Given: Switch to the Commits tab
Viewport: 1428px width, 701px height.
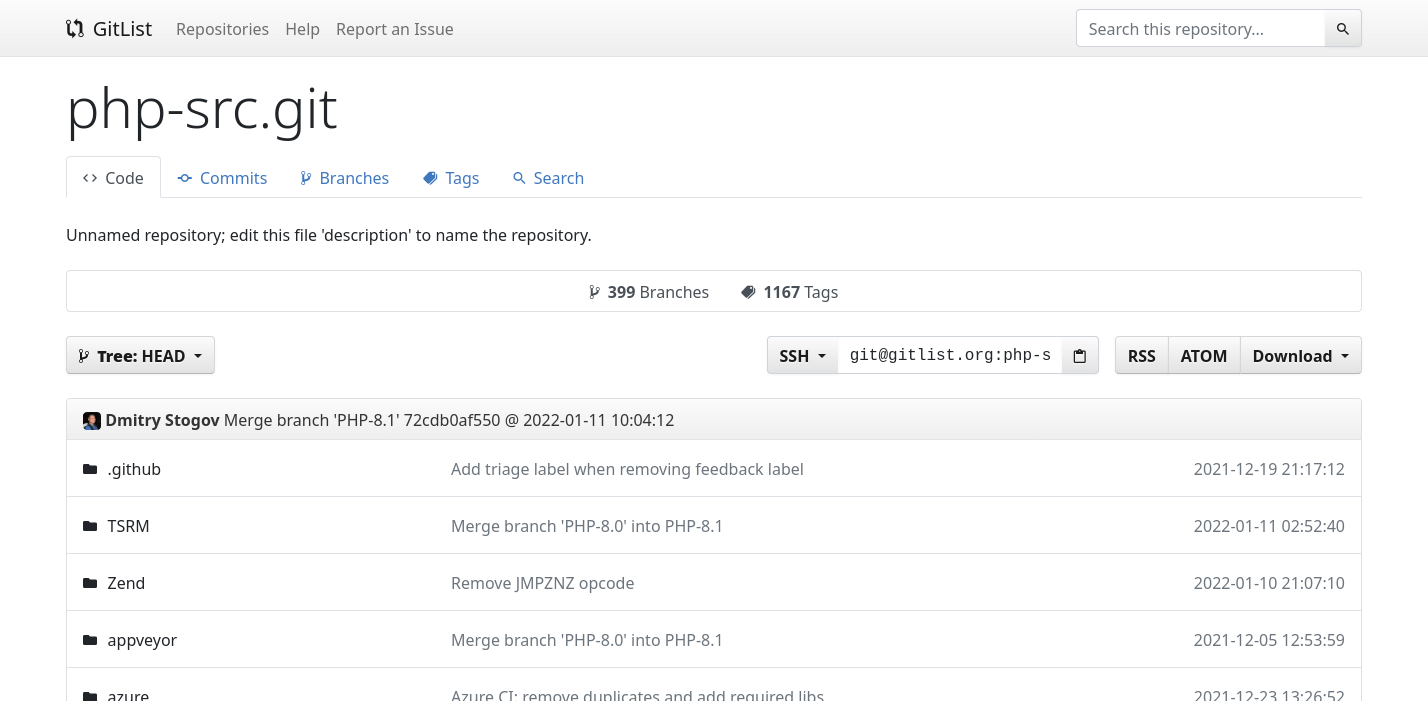Looking at the screenshot, I should (x=222, y=178).
